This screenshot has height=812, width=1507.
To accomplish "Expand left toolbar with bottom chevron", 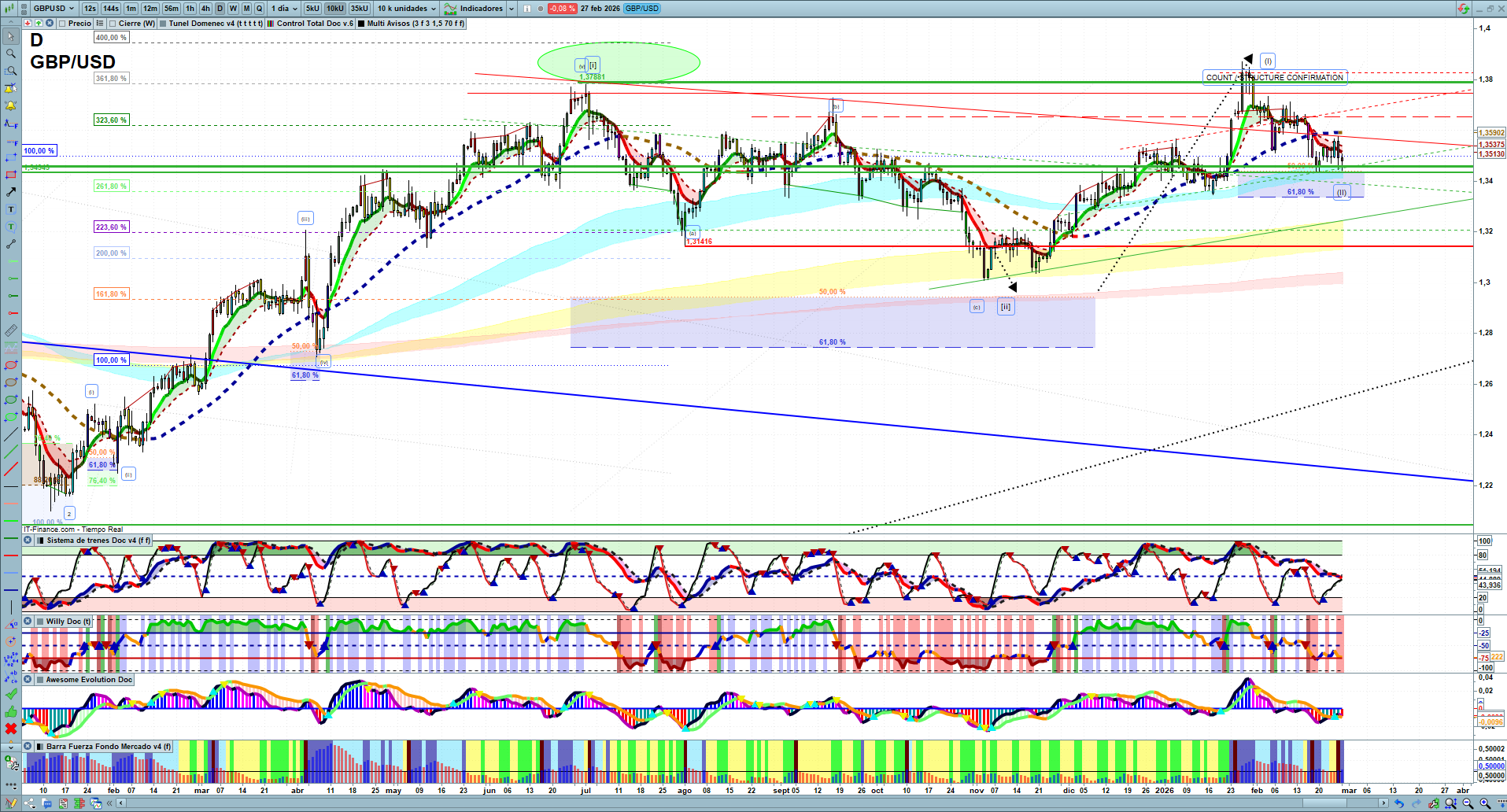I will coord(11,746).
